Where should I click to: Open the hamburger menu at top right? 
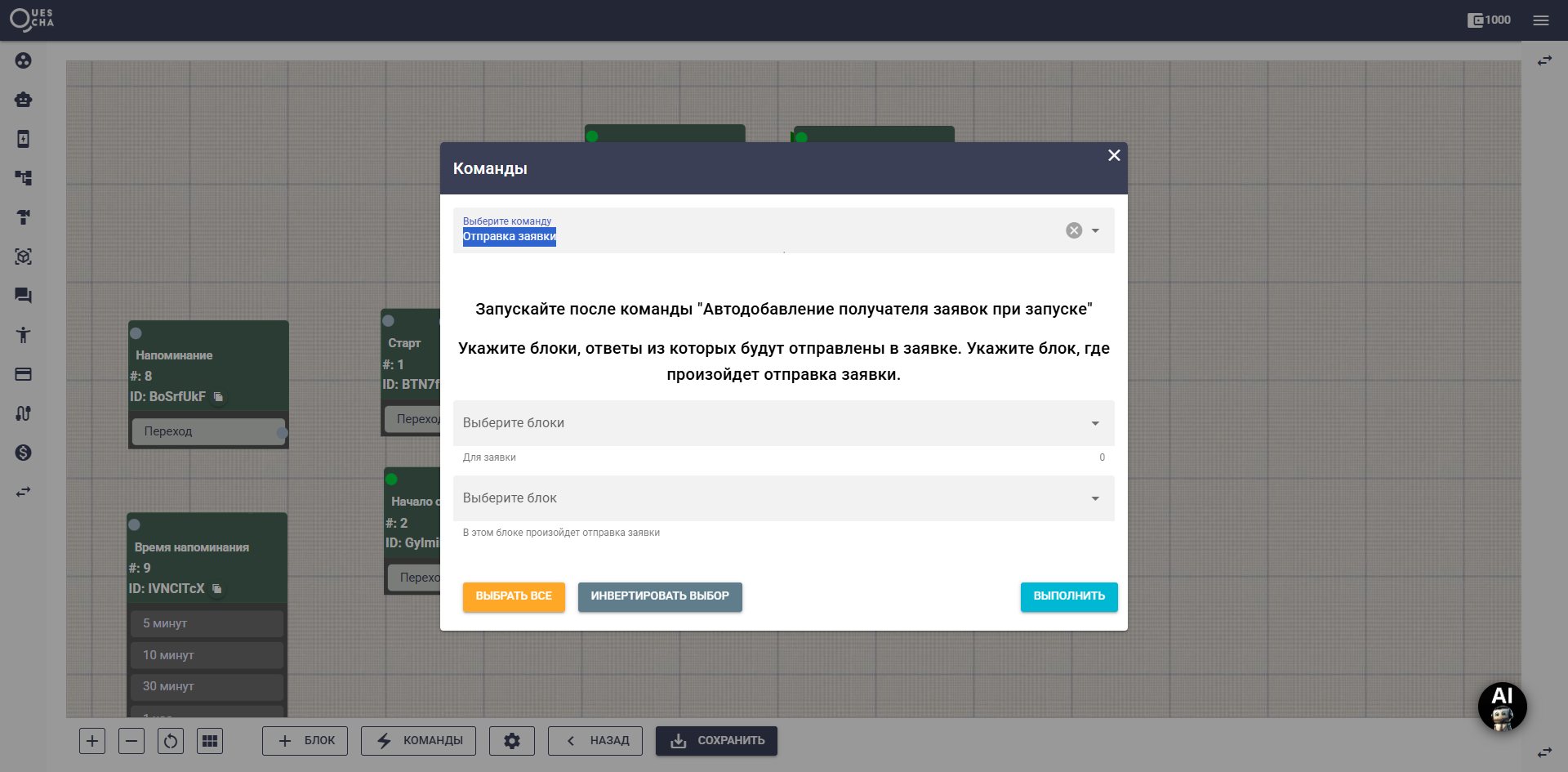coord(1542,20)
